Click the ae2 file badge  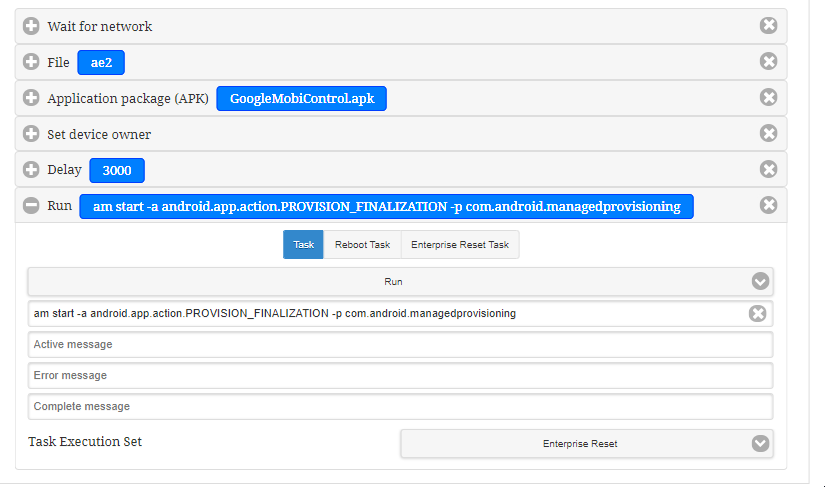point(101,63)
